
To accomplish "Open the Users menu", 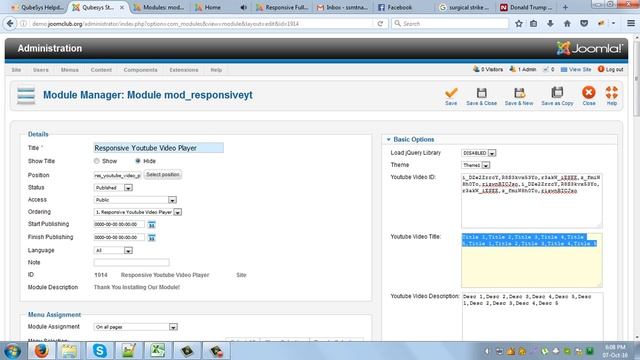I will coord(41,70).
